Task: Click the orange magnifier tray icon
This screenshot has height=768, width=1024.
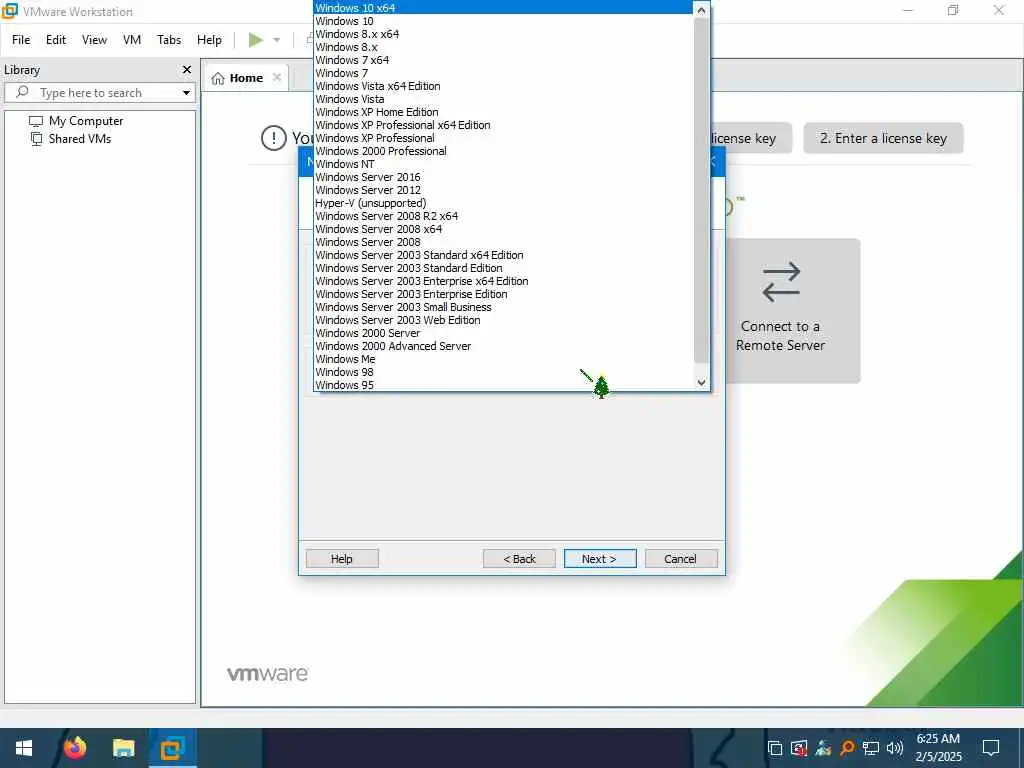Action: 847,748
